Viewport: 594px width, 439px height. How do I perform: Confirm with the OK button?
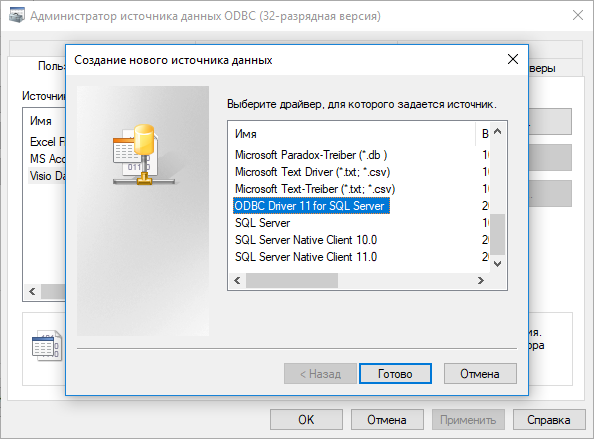[x=306, y=420]
